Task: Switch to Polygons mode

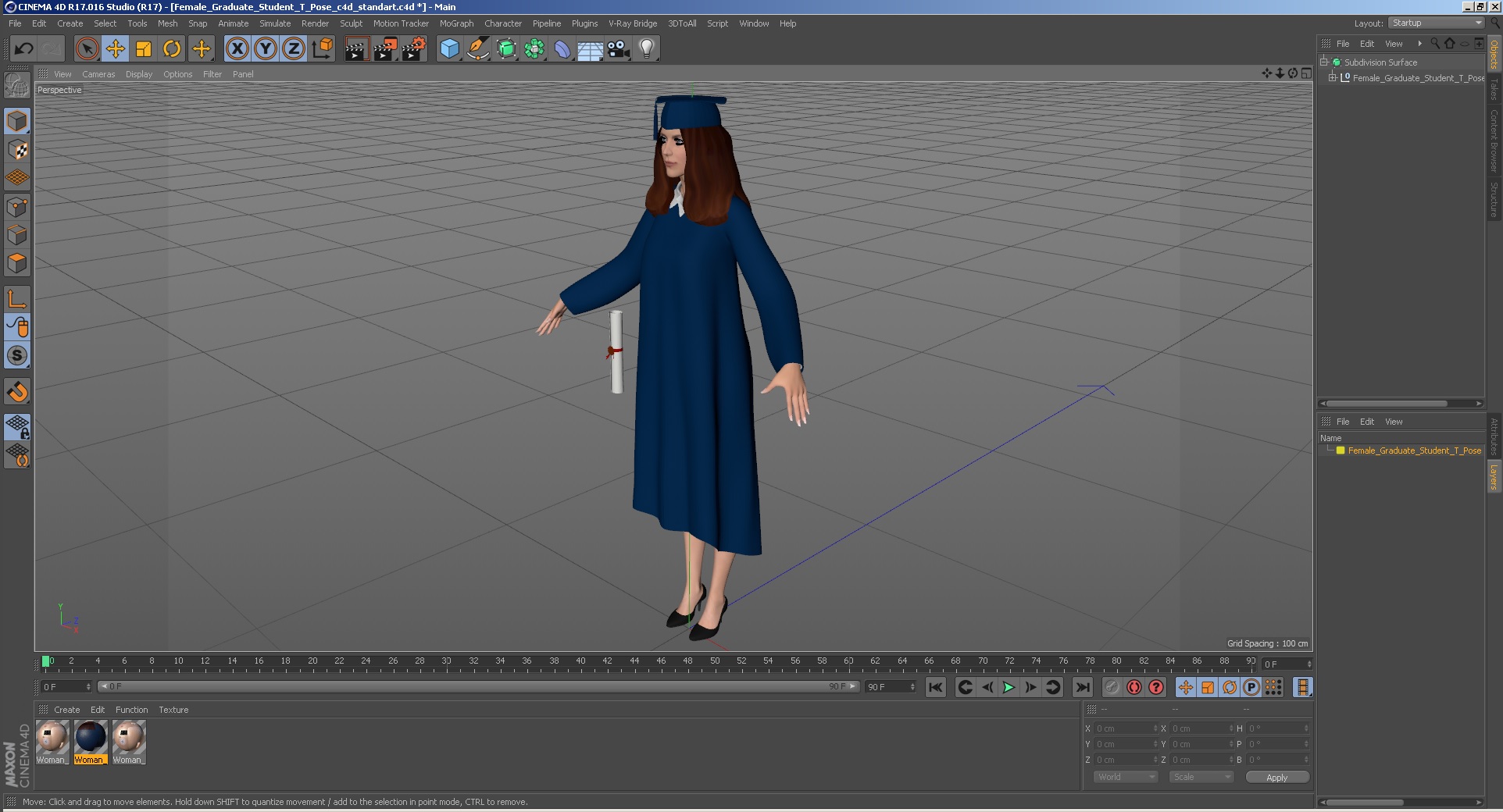Action: (17, 263)
